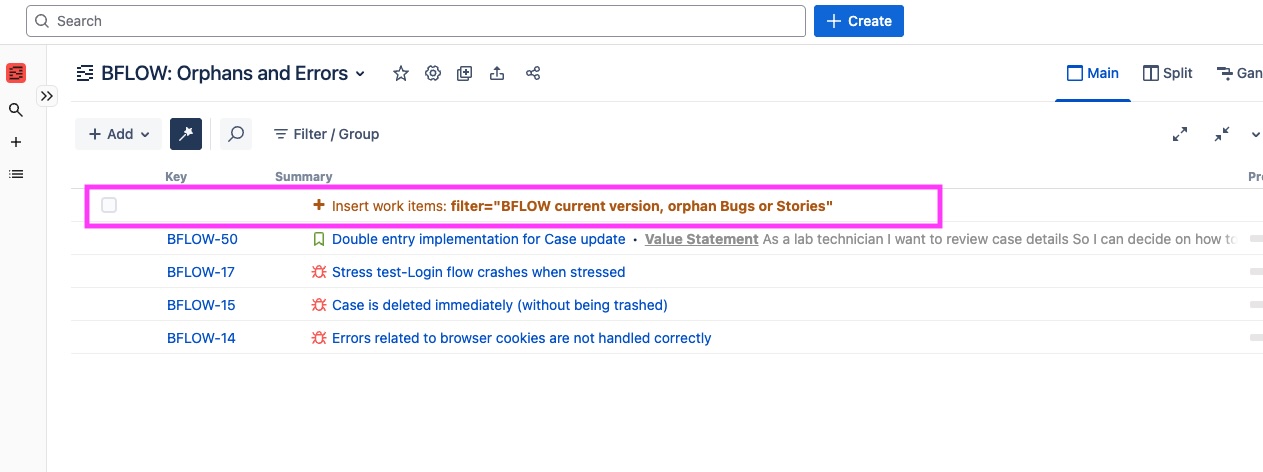Open Double entry implementation for Case update
The width and height of the screenshot is (1263, 472).
479,239
